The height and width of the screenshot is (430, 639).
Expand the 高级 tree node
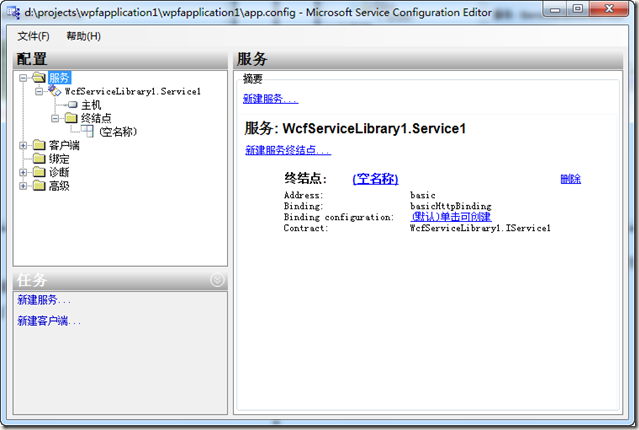point(23,186)
